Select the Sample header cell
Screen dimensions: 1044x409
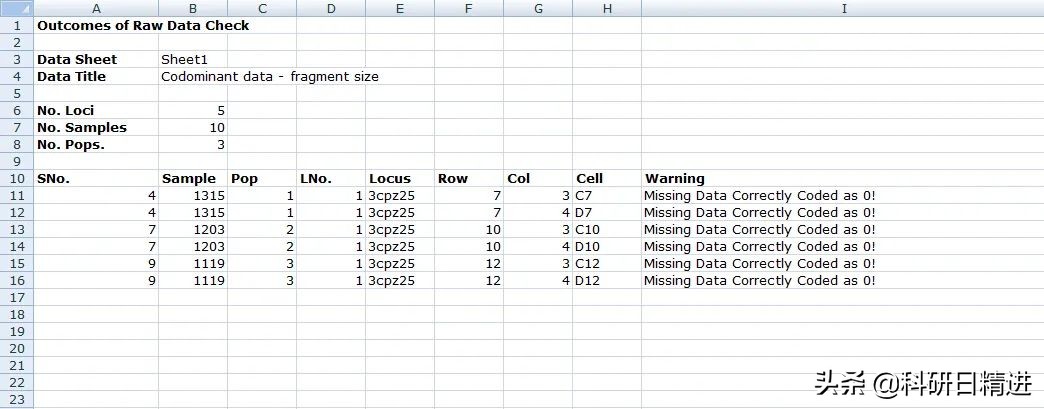[193, 179]
